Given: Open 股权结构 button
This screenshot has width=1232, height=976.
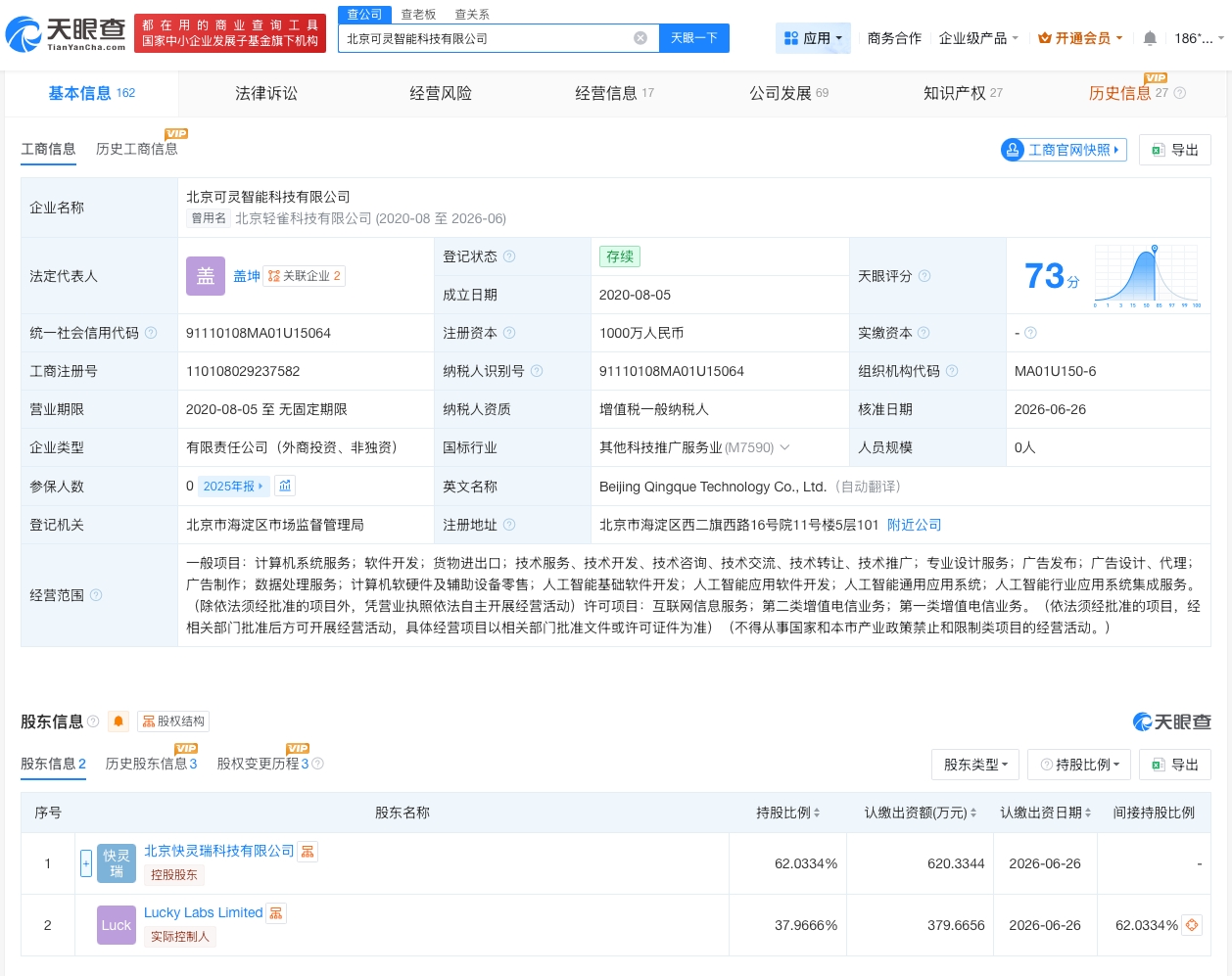Looking at the screenshot, I should click(x=173, y=721).
